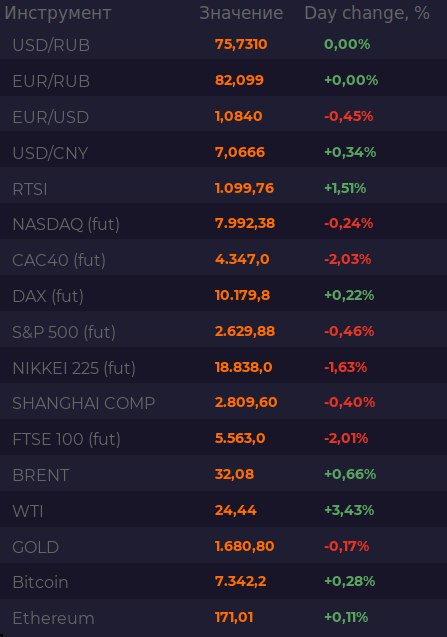The image size is (447, 637).
Task: Open S&P 500 (fut) row
Action: tap(224, 332)
